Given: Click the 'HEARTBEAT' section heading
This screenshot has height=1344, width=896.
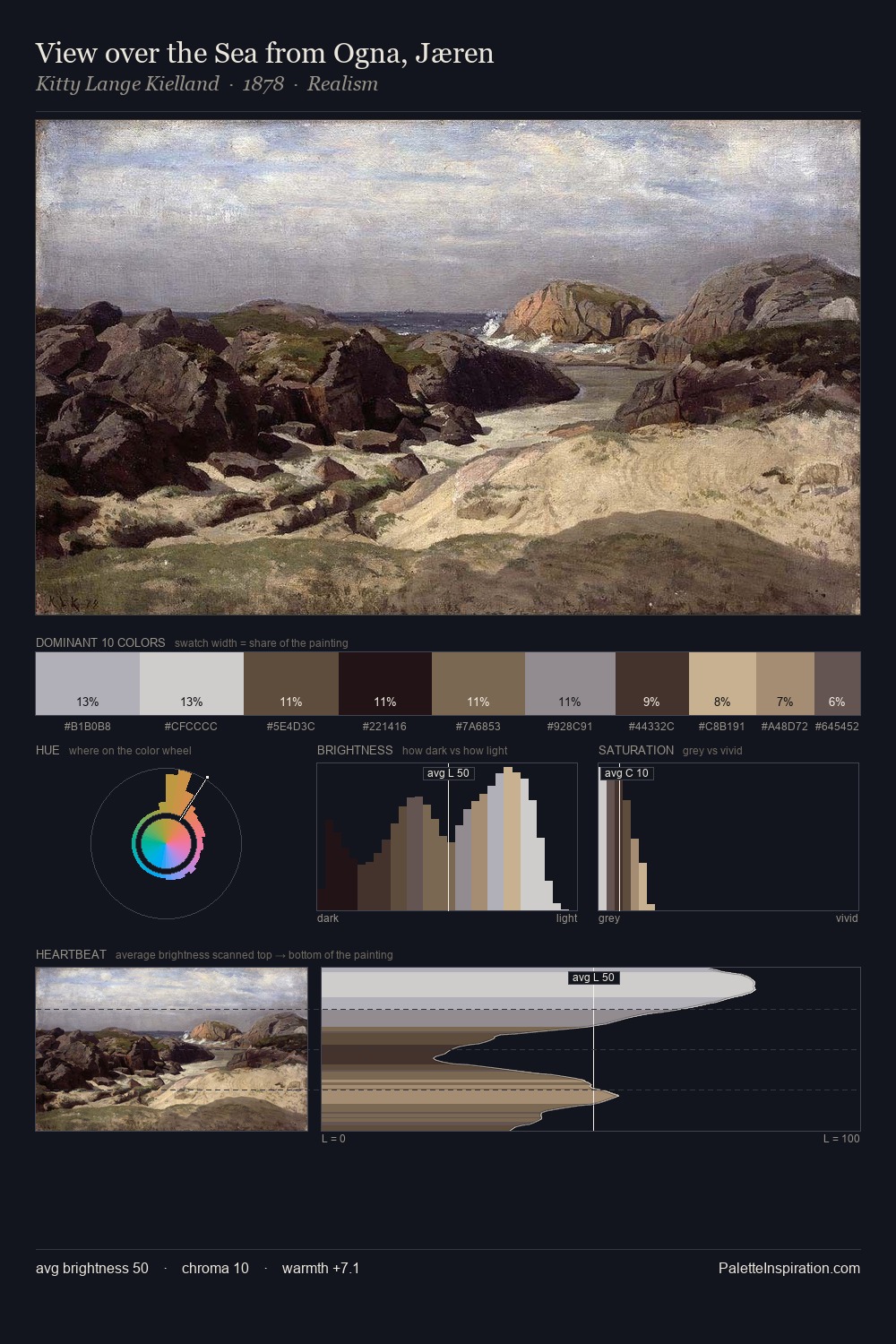Looking at the screenshot, I should coord(71,954).
